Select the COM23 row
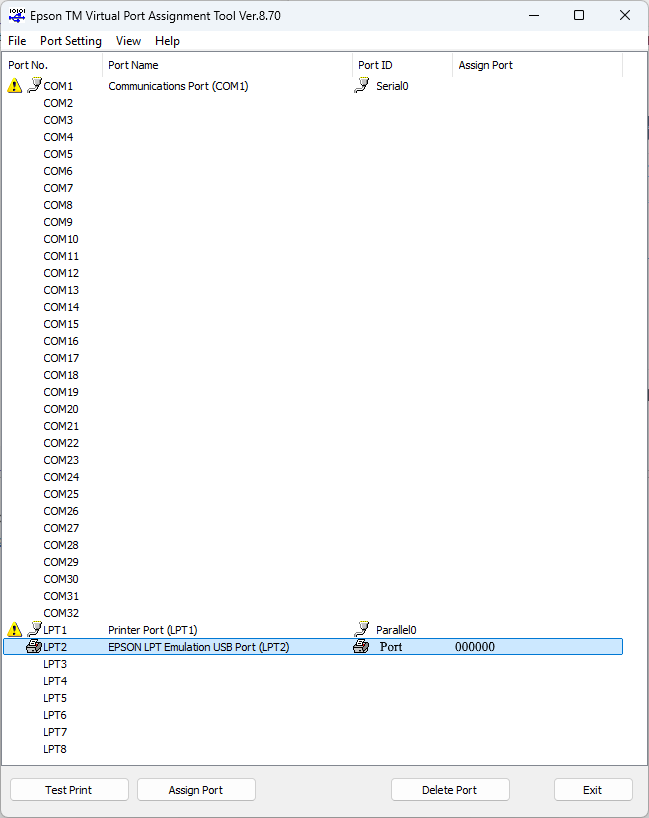The image size is (649, 818). click(x=61, y=460)
